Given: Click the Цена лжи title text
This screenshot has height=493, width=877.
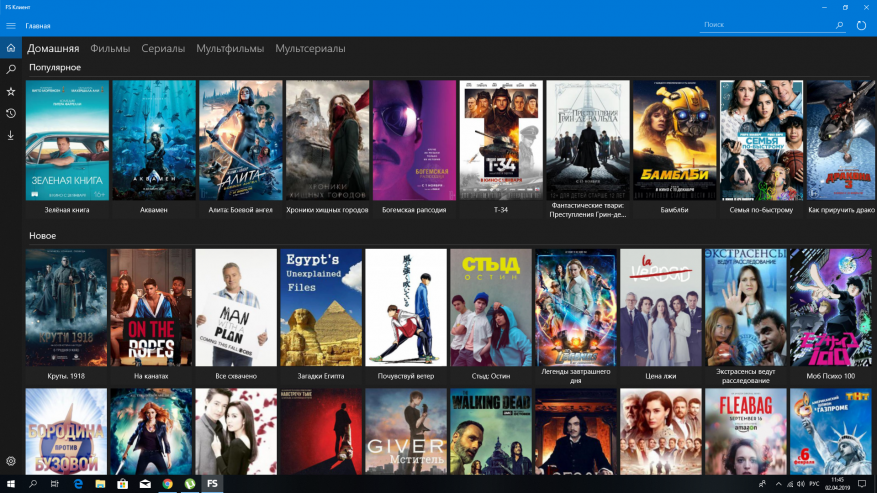Looking at the screenshot, I should pyautogui.click(x=661, y=376).
